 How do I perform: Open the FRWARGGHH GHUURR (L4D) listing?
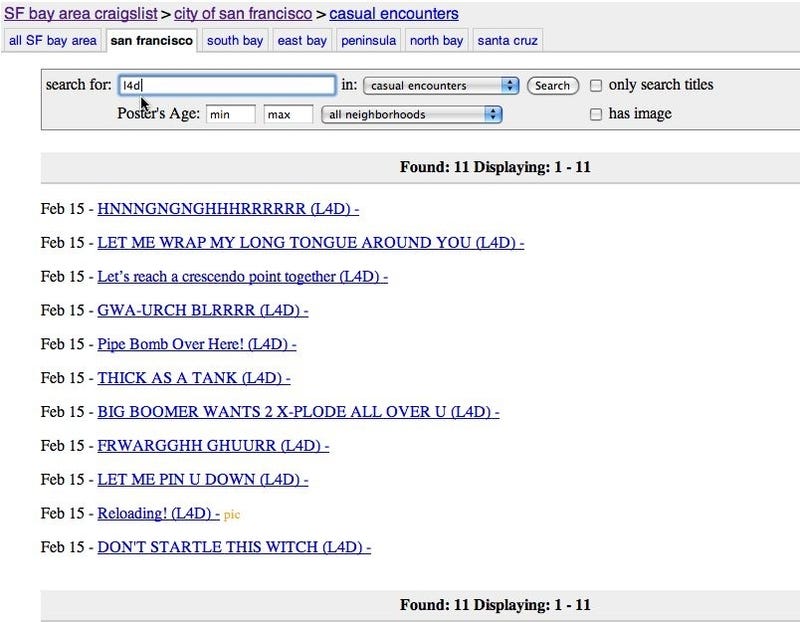pos(213,445)
